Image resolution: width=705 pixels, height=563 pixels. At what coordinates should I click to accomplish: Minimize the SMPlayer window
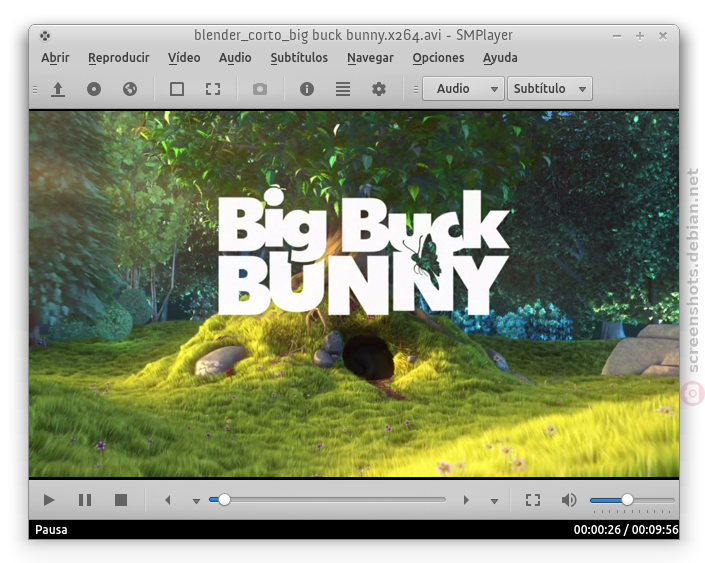(x=617, y=36)
